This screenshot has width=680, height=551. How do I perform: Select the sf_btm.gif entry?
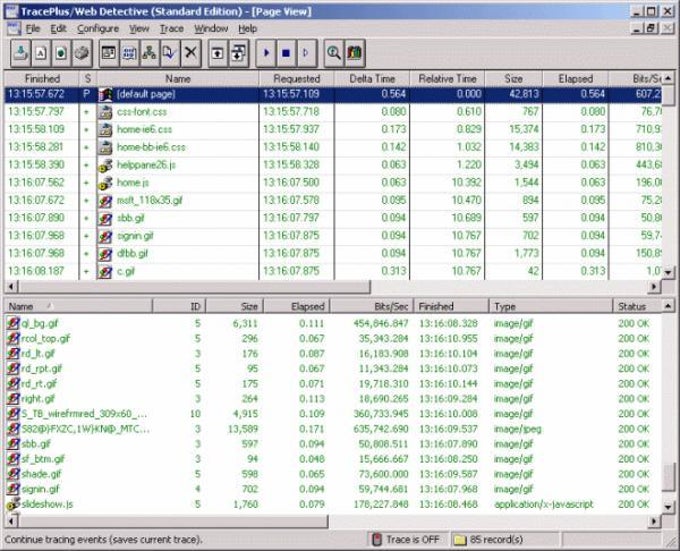[x=43, y=459]
